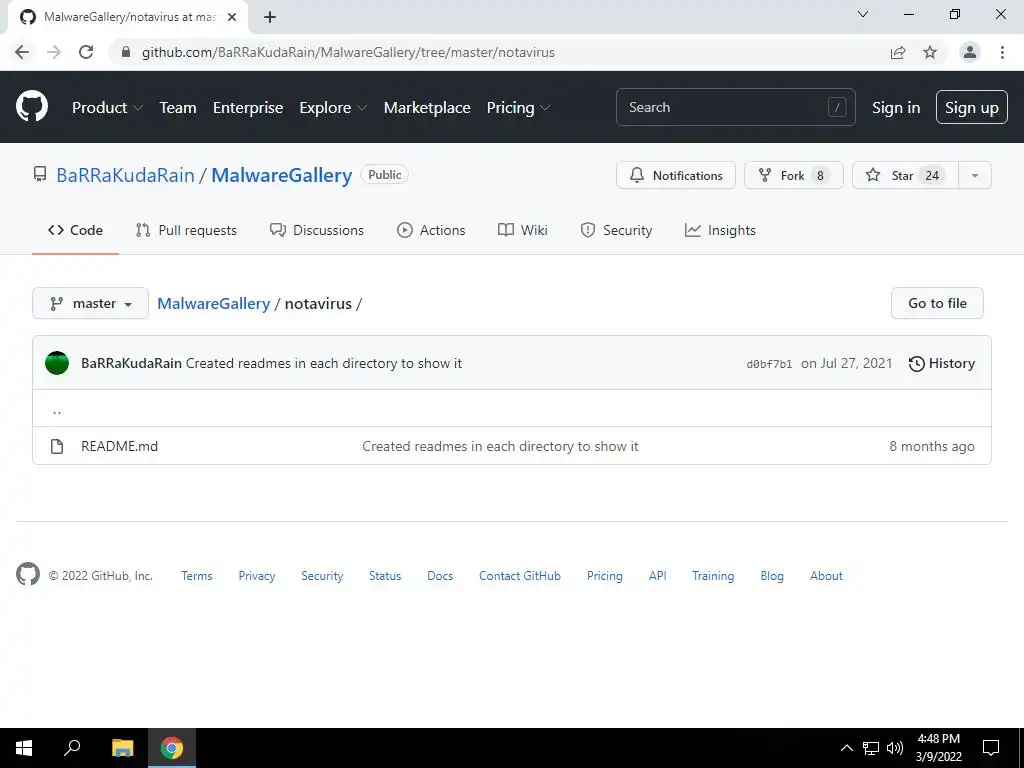Screen dimensions: 1024x768
Task: Click the share page icon in address bar
Action: [x=898, y=52]
